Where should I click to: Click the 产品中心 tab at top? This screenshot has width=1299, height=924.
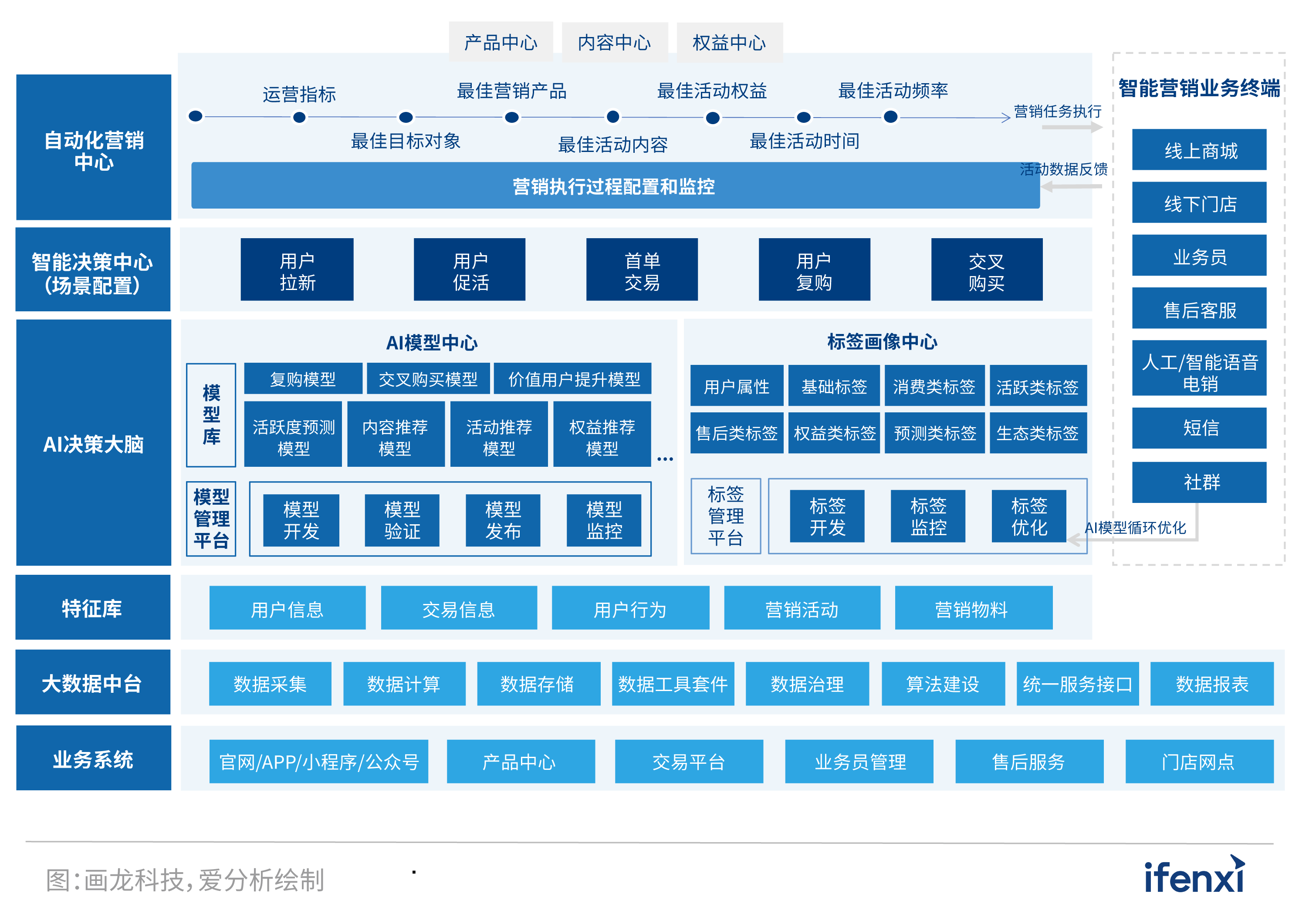pyautogui.click(x=501, y=41)
